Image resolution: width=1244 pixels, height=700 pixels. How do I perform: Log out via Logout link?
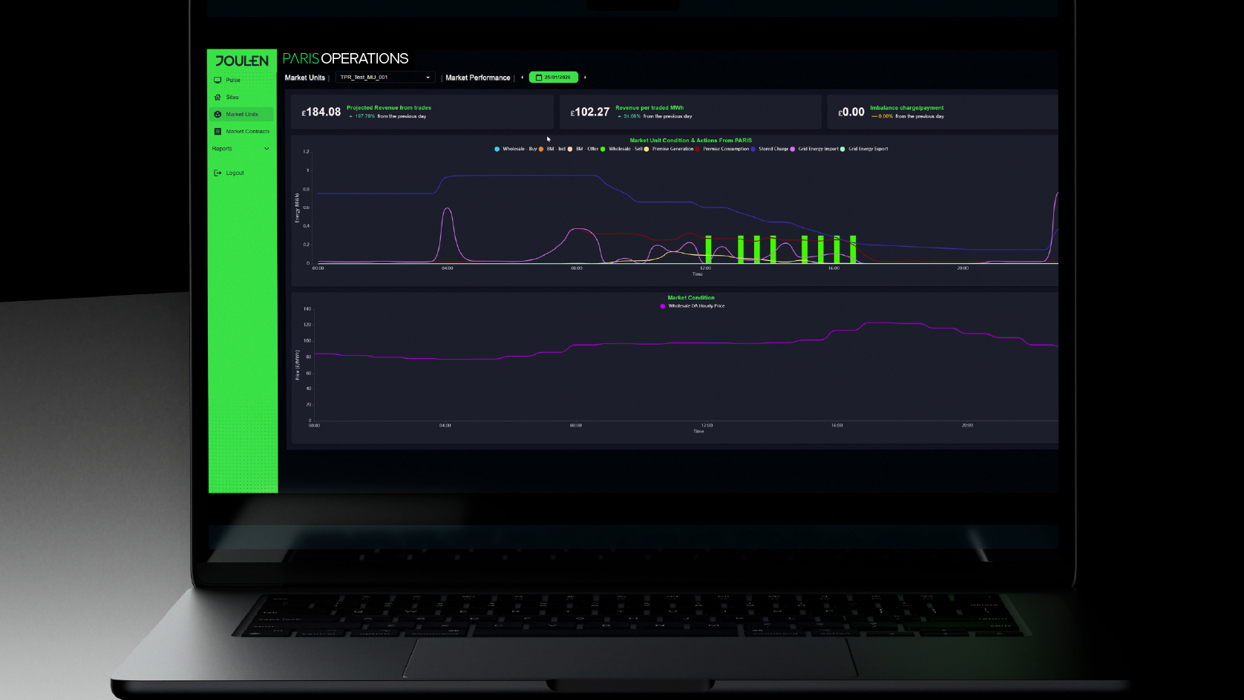click(235, 173)
